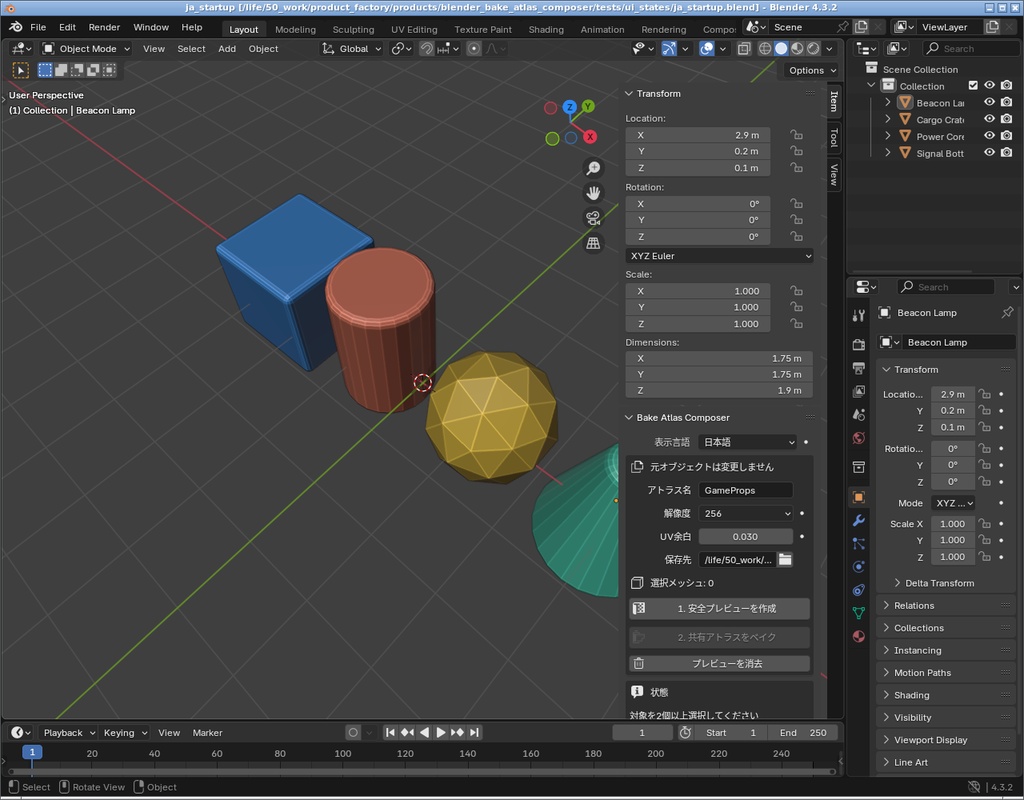Open the File menu
Image resolution: width=1024 pixels, height=800 pixels.
(x=38, y=27)
